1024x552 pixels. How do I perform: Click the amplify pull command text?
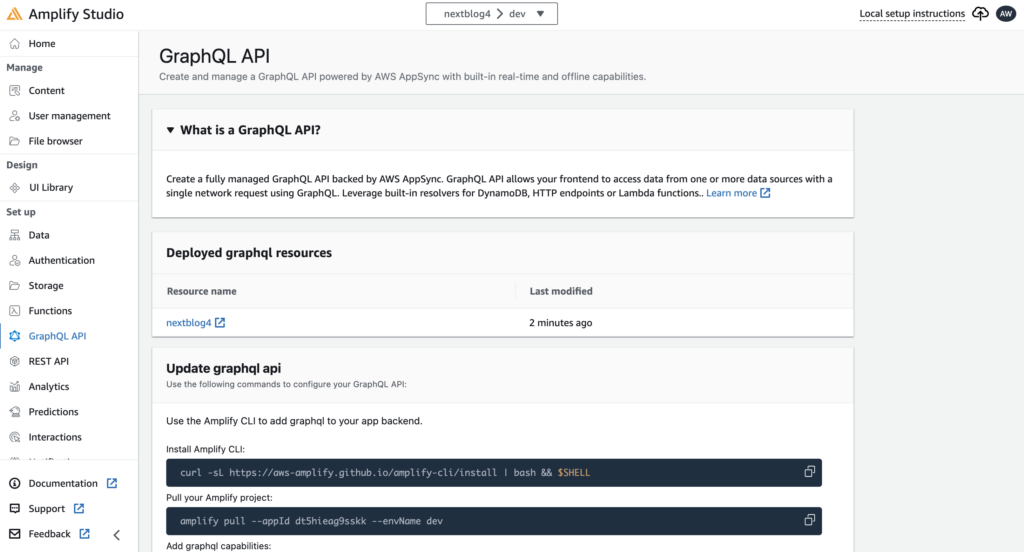[x=312, y=521]
